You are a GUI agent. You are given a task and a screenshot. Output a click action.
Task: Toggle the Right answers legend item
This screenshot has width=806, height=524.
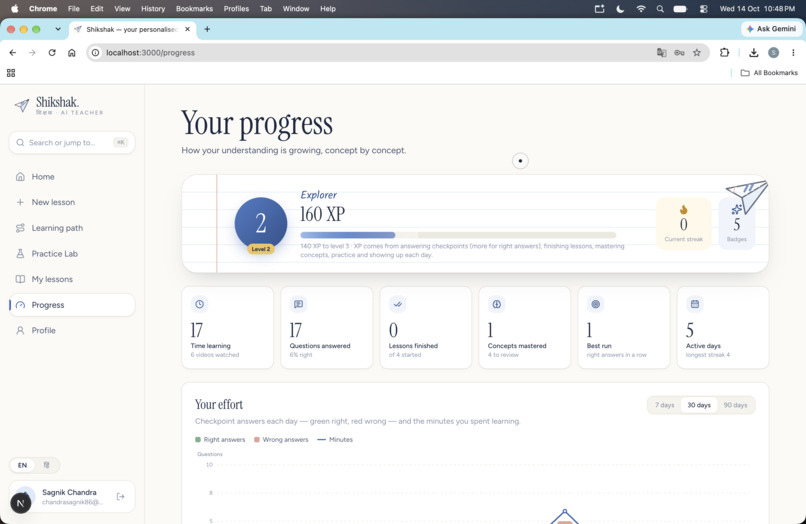(x=220, y=440)
